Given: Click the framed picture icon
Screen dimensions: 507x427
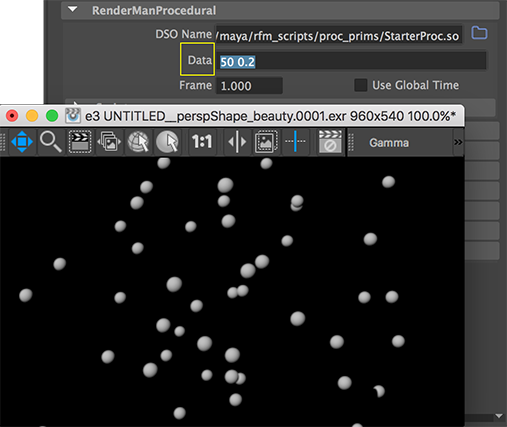Looking at the screenshot, I should click(266, 142).
